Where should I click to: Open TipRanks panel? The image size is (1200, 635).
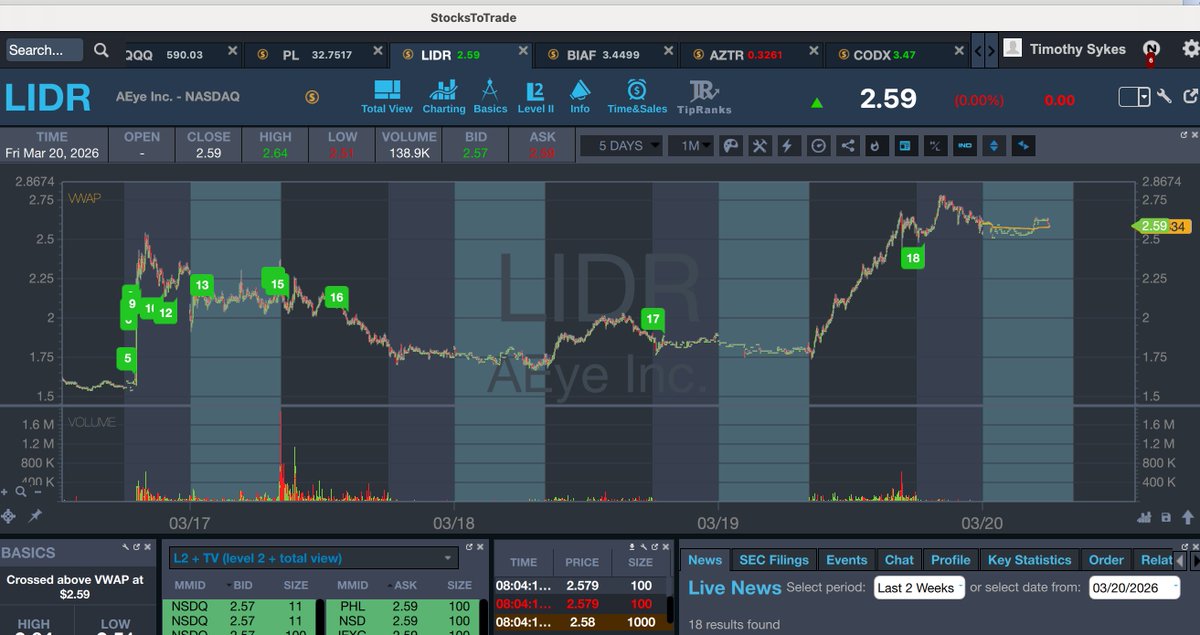pyautogui.click(x=704, y=96)
